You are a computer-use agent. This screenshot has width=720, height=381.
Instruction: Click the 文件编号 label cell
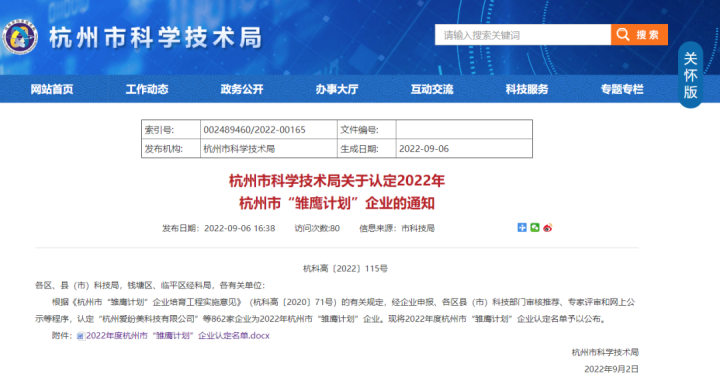tap(366, 129)
